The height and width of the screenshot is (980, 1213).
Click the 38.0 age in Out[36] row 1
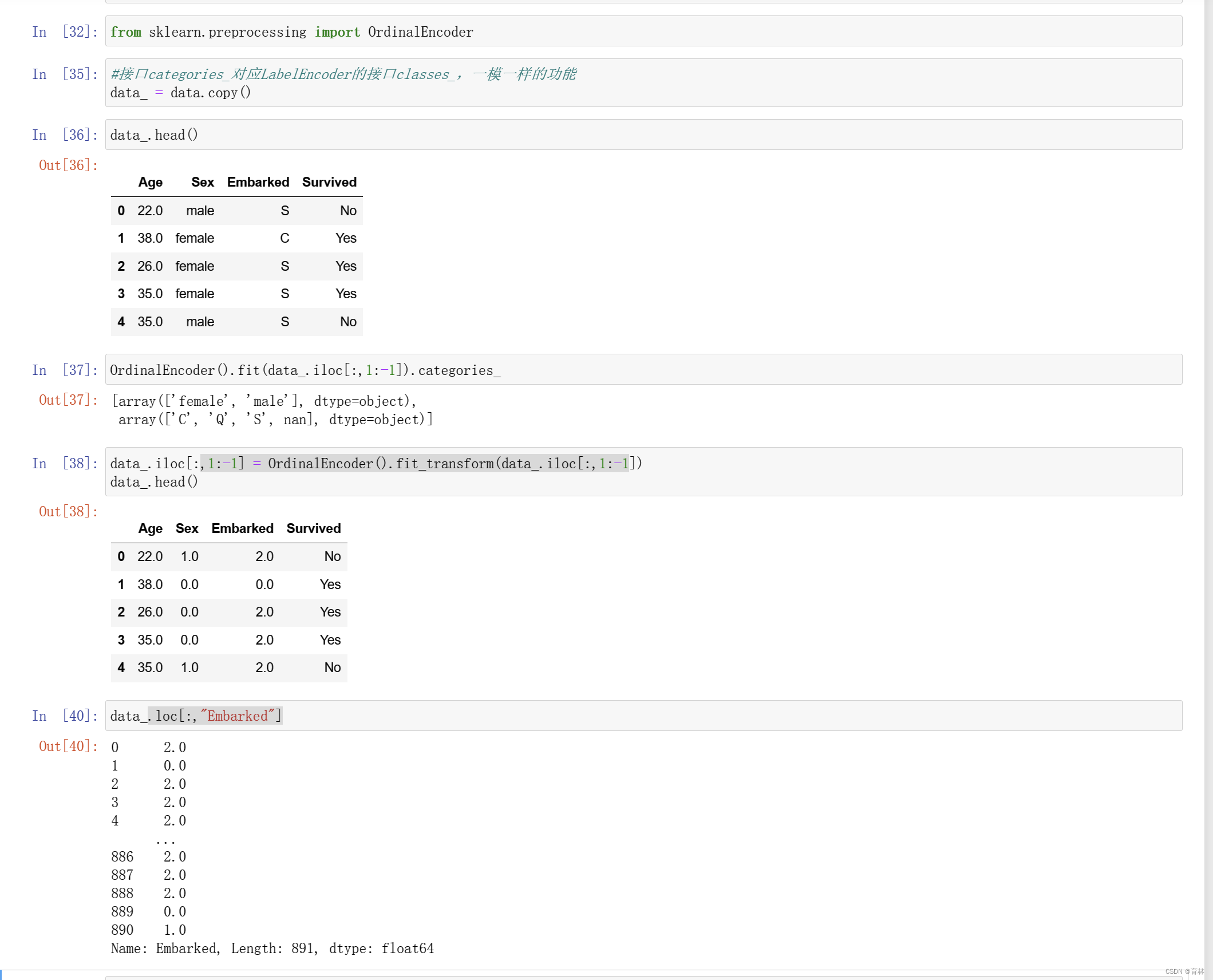(x=150, y=239)
